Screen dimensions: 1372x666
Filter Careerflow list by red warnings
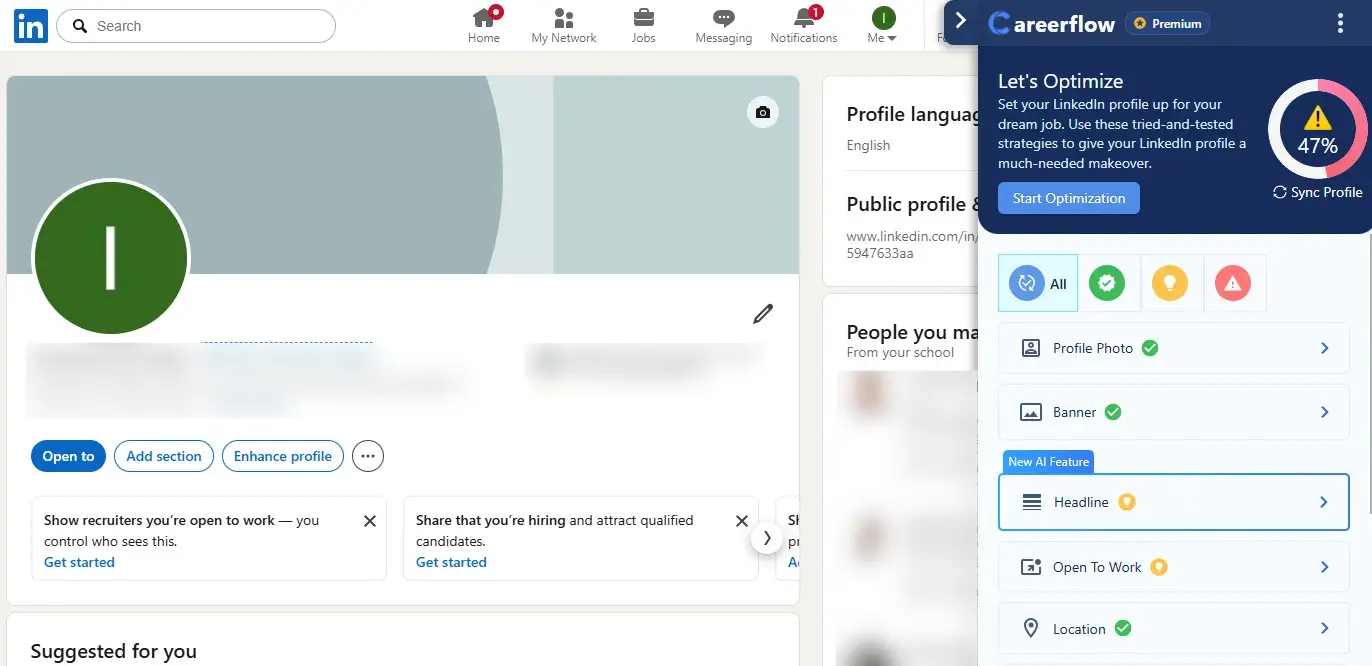point(1234,283)
